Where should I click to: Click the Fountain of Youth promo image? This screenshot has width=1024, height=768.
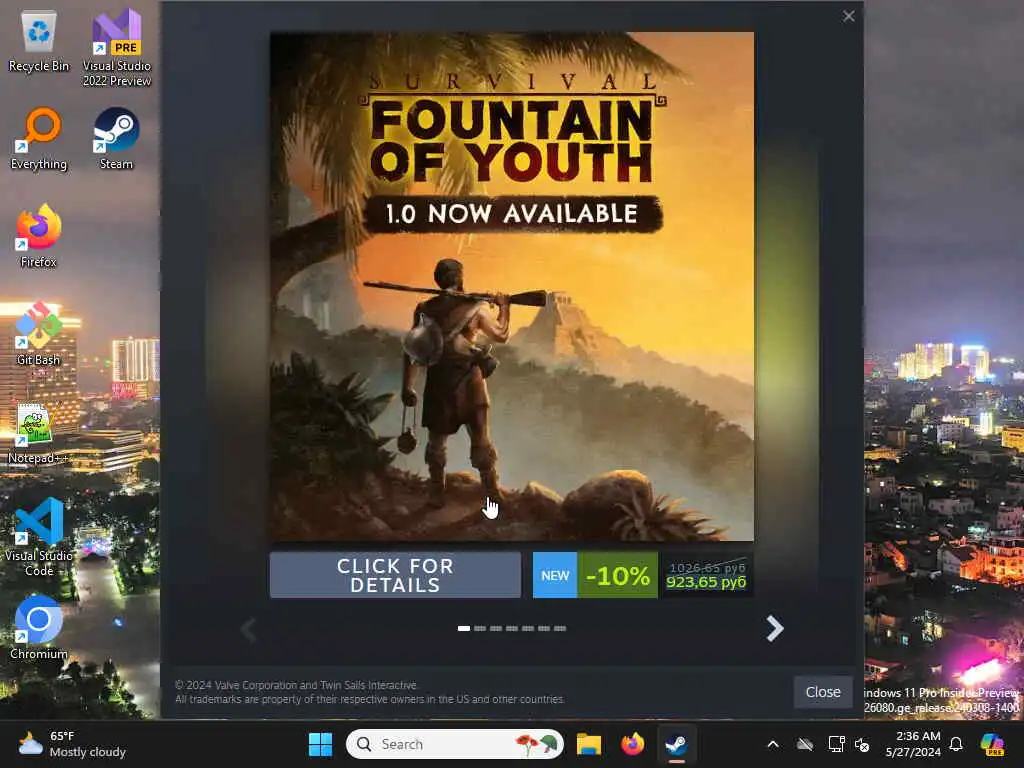(x=512, y=286)
